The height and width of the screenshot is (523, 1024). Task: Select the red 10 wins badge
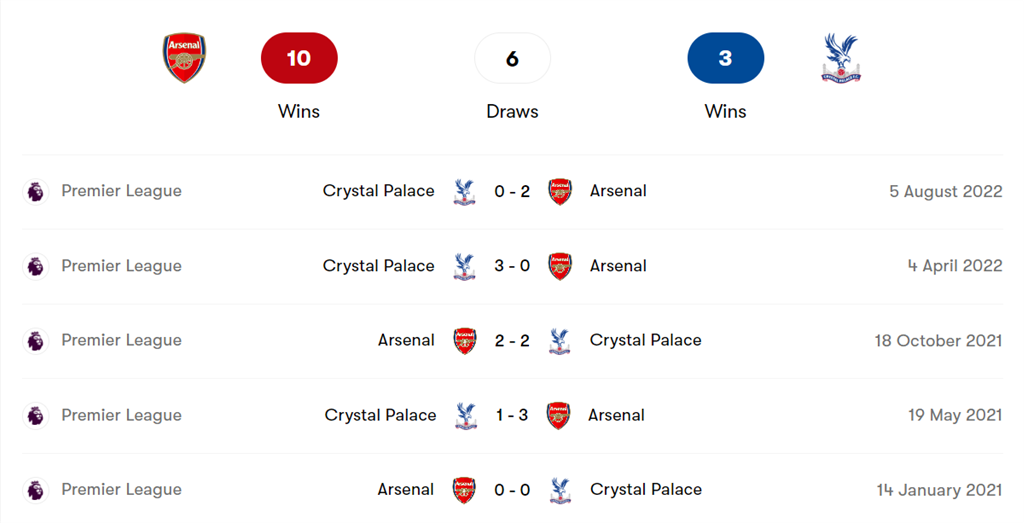click(299, 58)
